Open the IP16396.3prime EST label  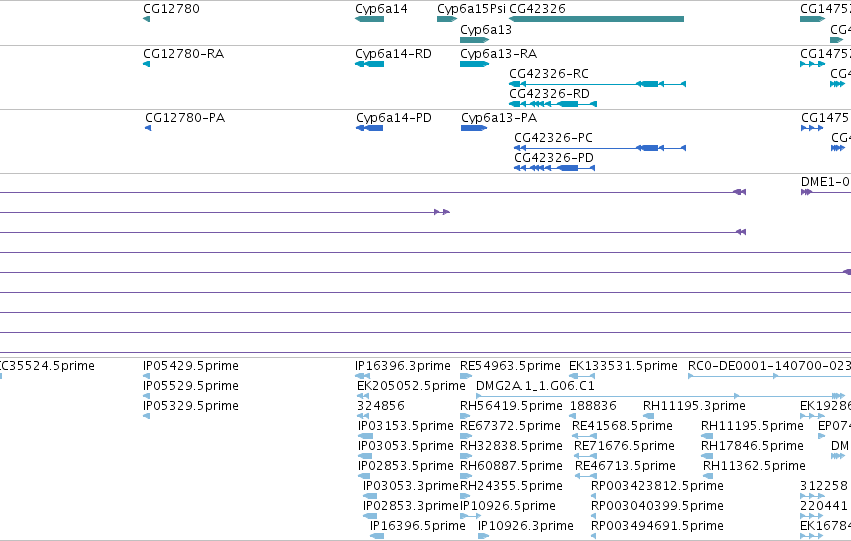point(403,366)
